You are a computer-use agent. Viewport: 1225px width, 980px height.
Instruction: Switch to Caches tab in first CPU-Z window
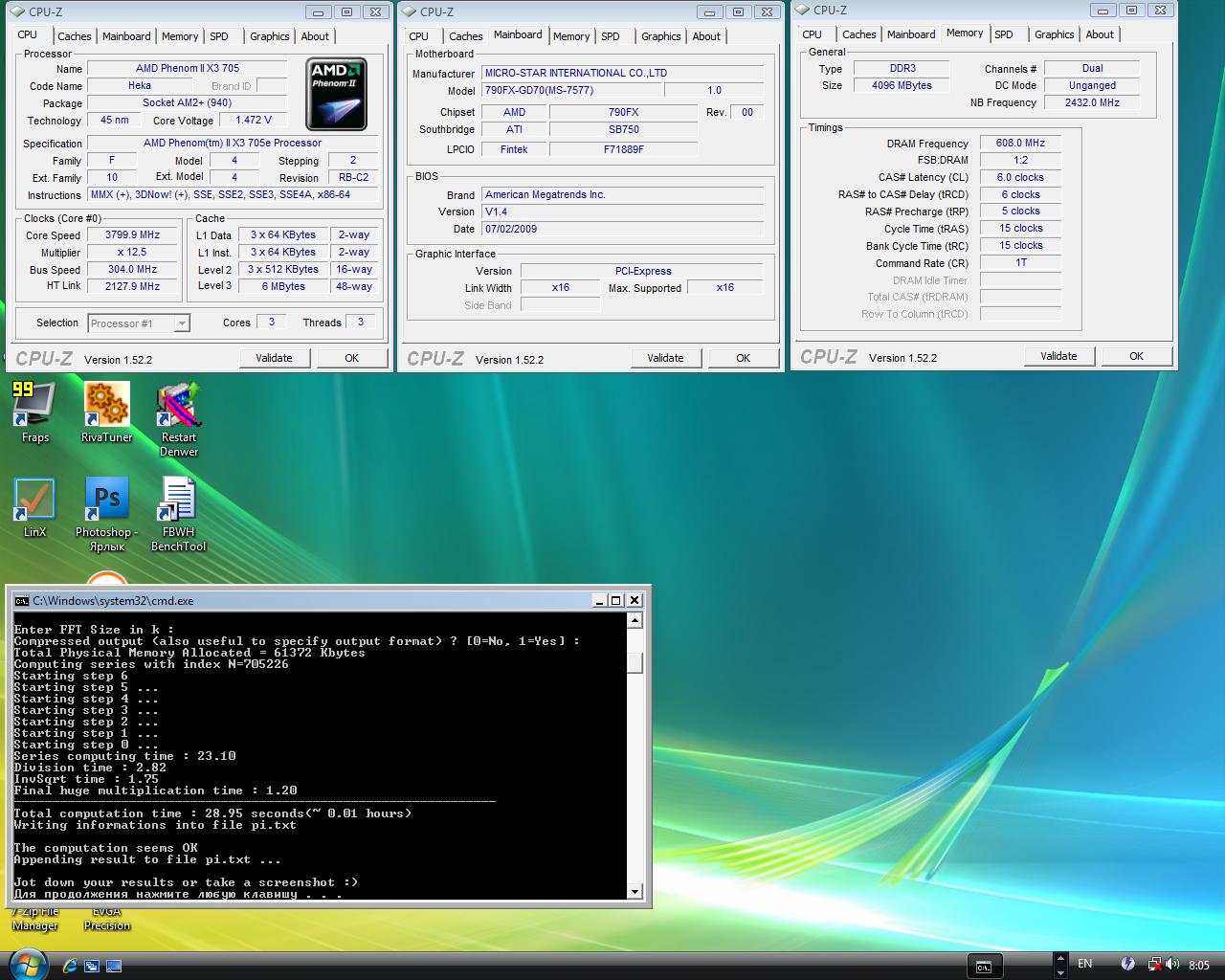point(75,36)
